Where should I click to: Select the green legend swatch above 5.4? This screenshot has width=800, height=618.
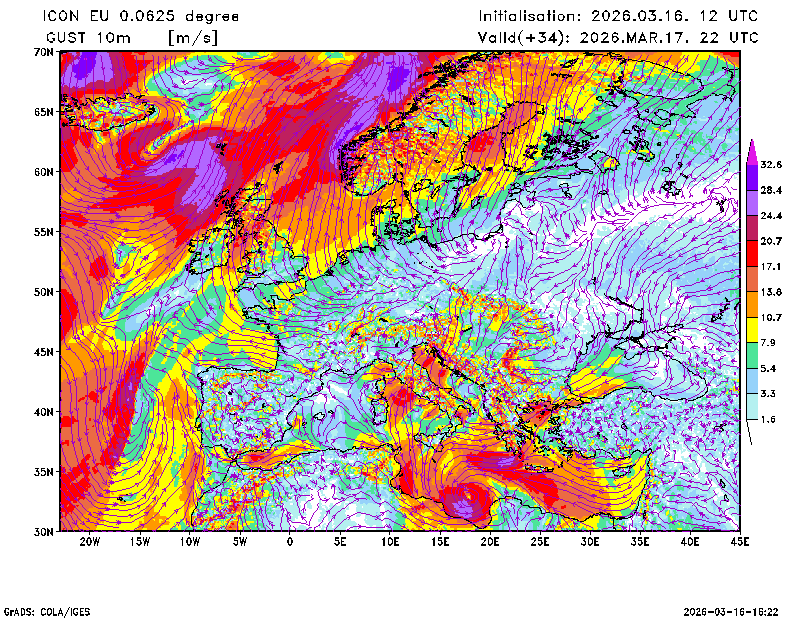tap(750, 356)
